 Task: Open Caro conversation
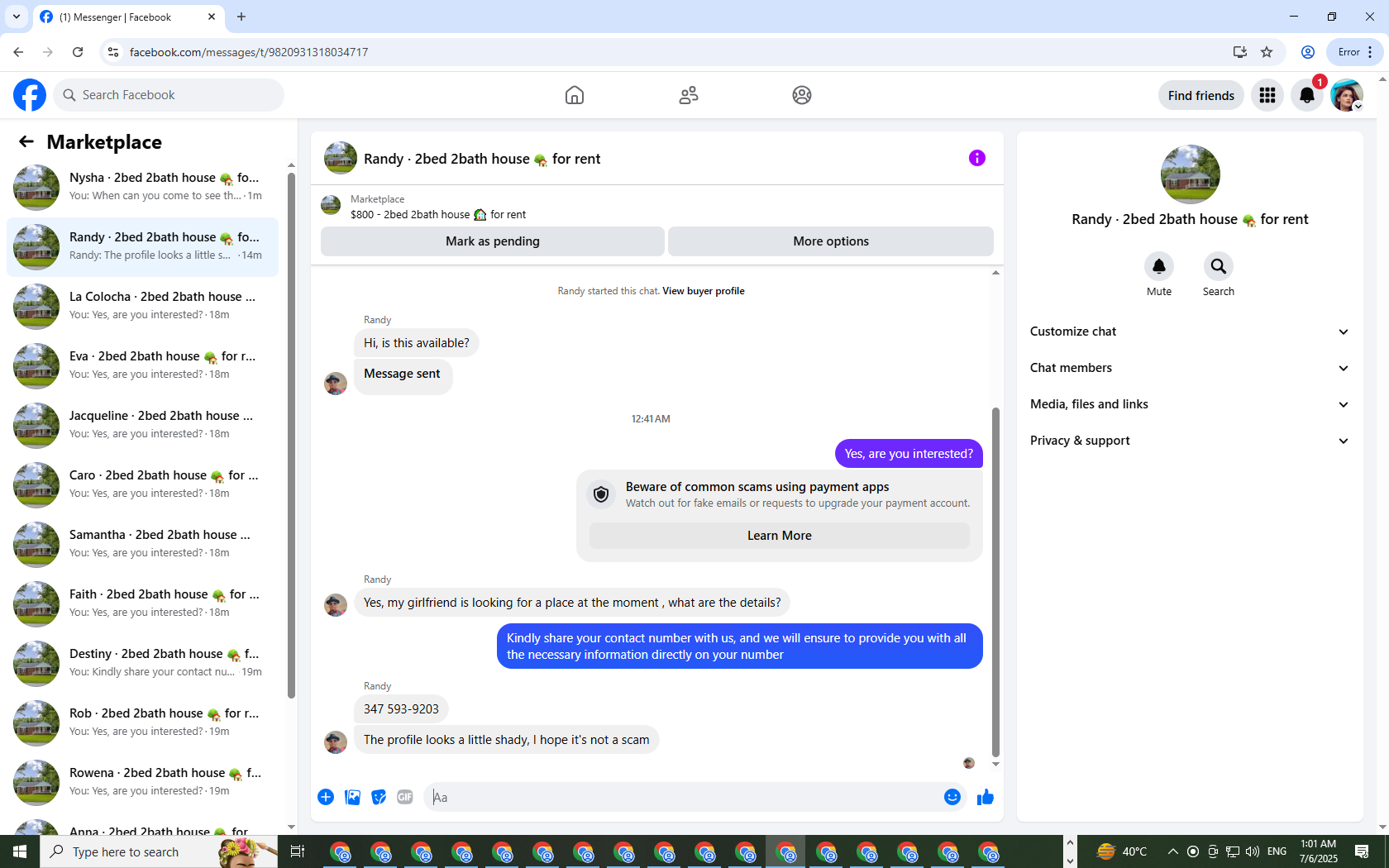(142, 484)
